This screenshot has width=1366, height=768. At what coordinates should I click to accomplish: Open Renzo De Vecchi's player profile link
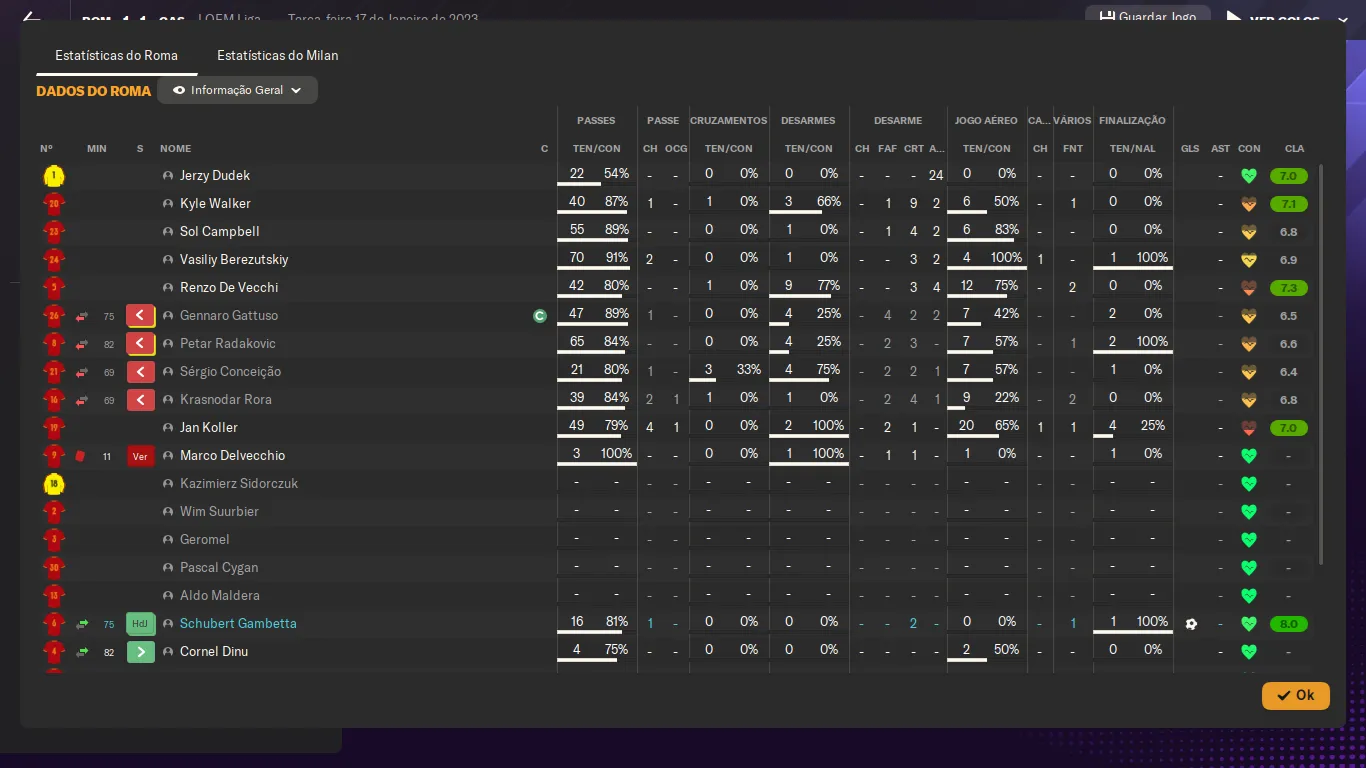229,288
